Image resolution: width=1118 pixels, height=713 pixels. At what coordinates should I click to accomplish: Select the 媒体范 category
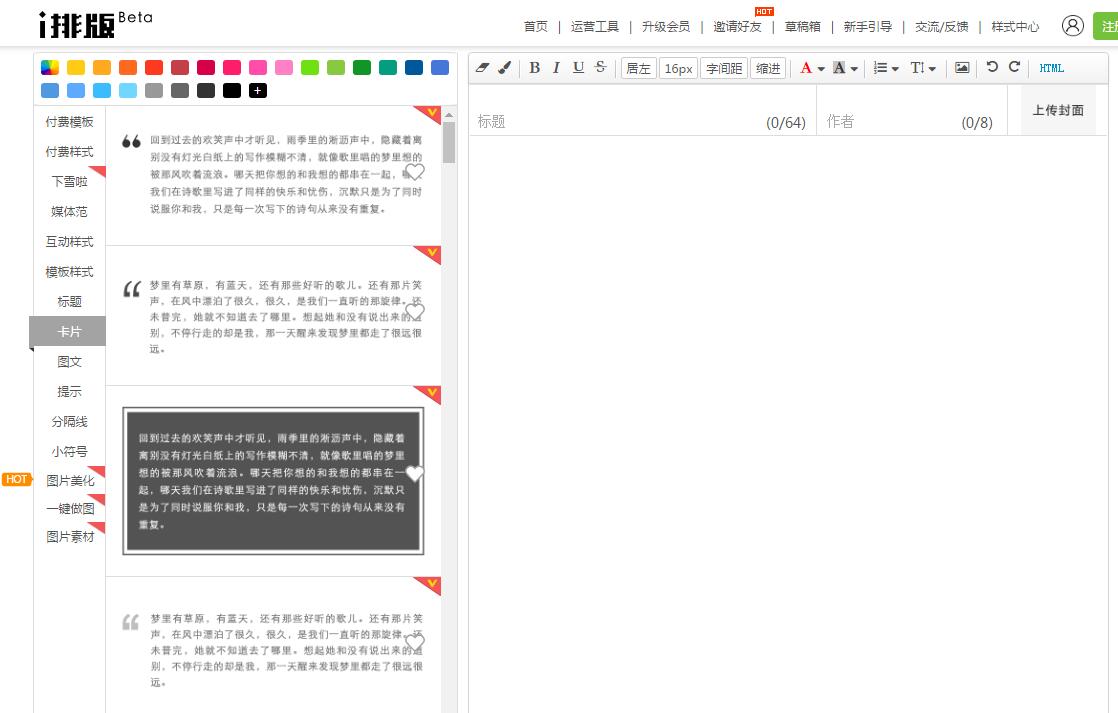point(69,212)
